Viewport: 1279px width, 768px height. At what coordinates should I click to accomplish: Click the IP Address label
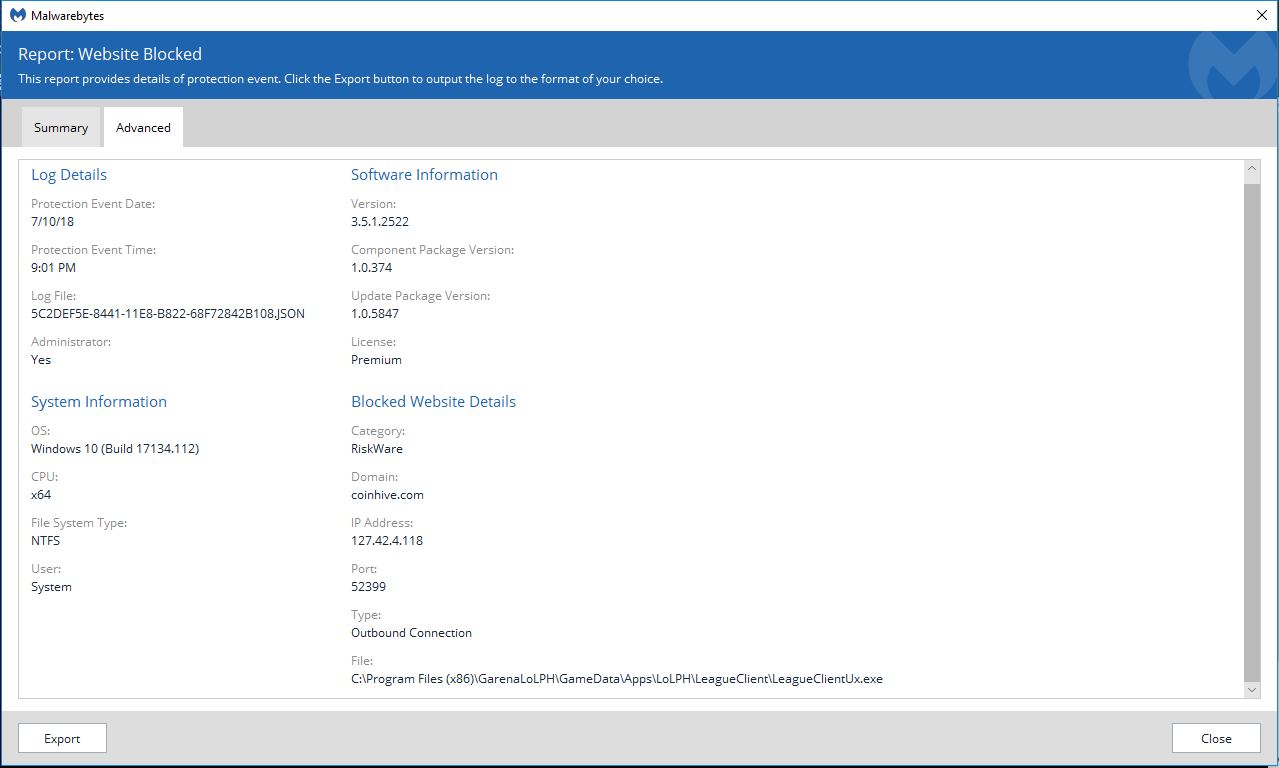(382, 523)
